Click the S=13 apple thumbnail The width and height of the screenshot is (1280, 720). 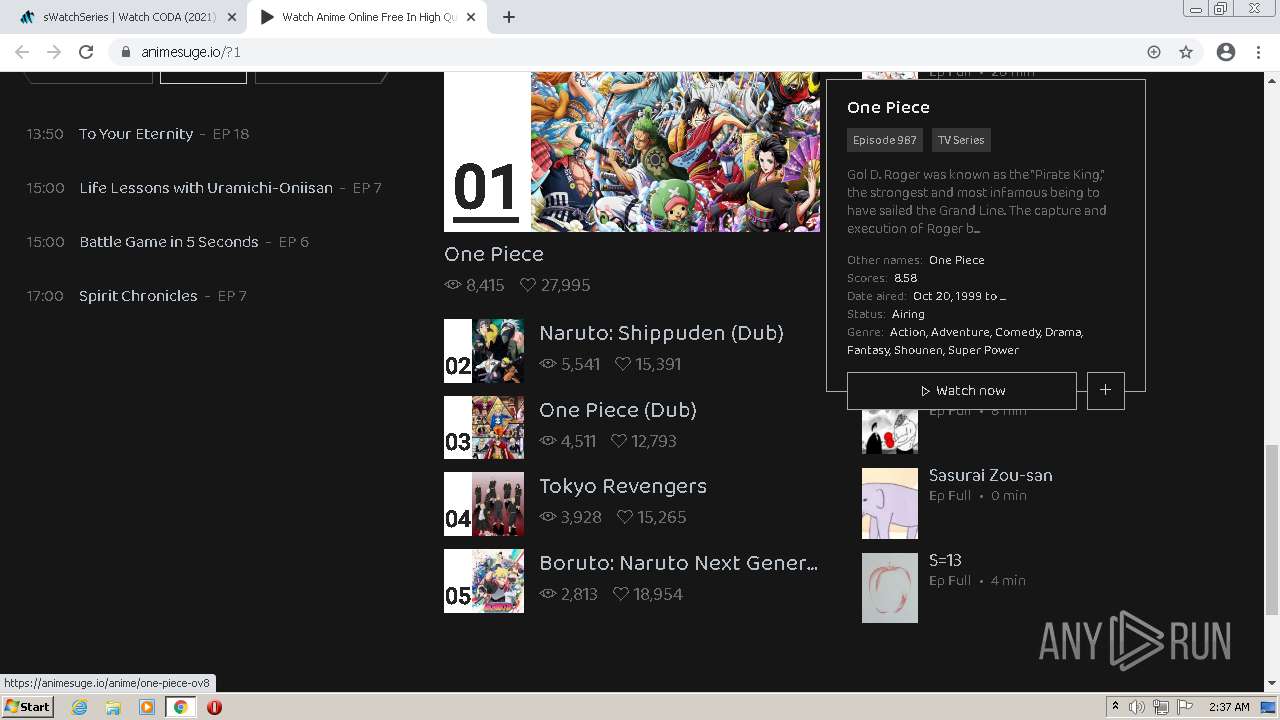tap(890, 588)
